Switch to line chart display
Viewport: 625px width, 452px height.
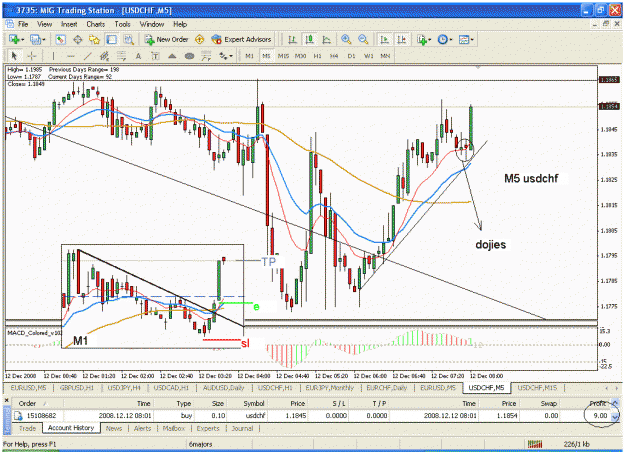(326, 39)
